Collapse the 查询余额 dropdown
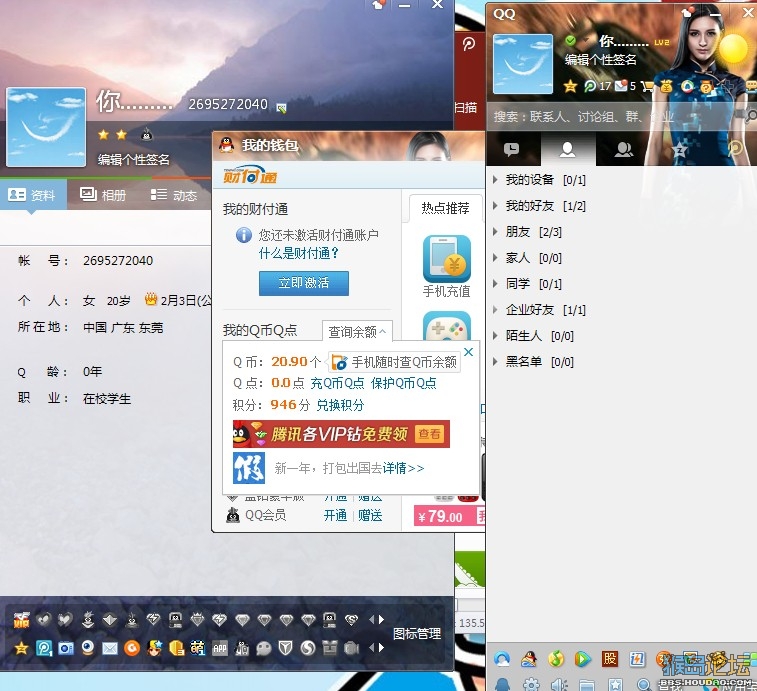Screen dimensions: 757x691 tap(357, 331)
